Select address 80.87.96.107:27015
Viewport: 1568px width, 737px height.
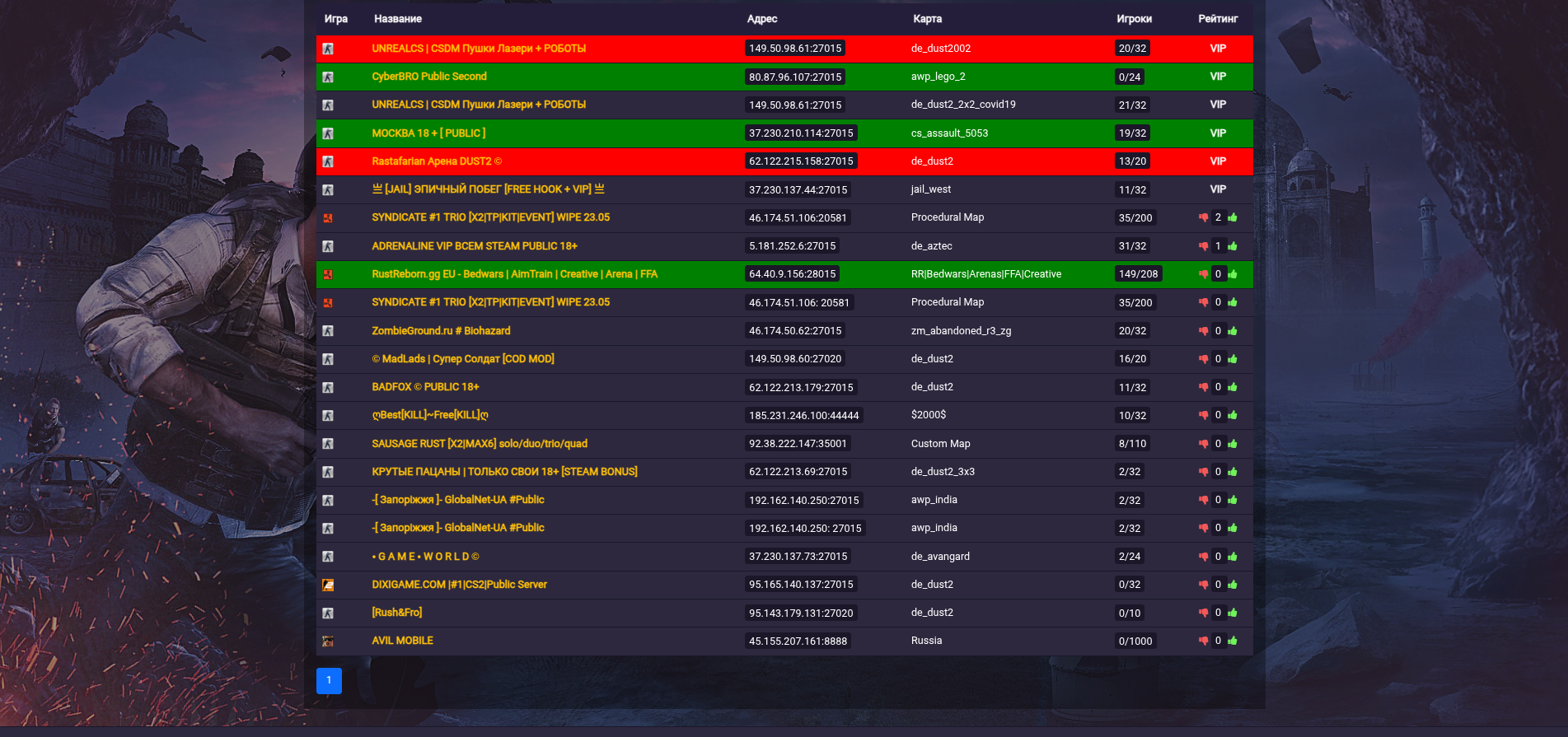tap(795, 77)
